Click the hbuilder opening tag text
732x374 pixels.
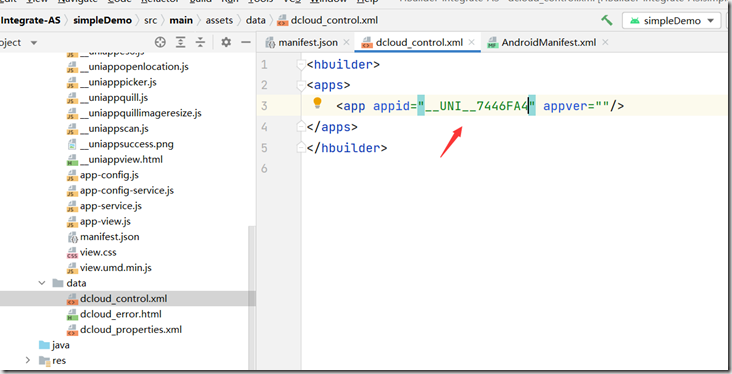pos(343,64)
